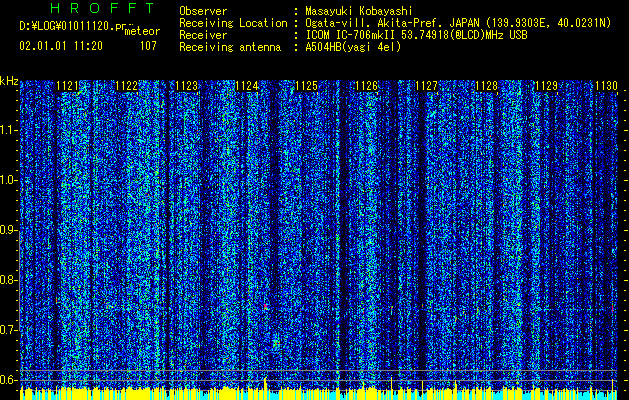This screenshot has width=629, height=400.
Task: Click time marker 1122
Action: coord(126,86)
